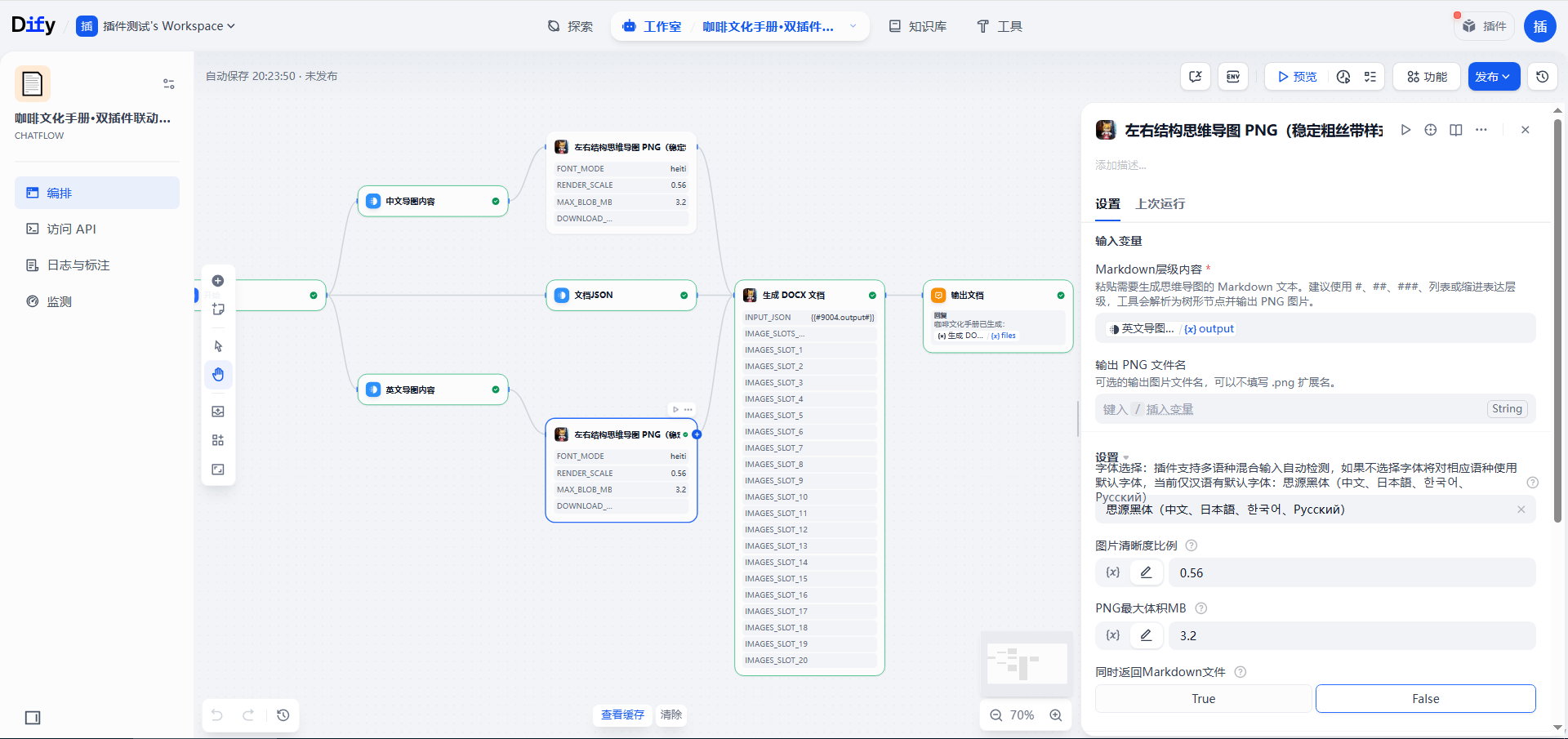Click the 功能 features button
The image size is (1568, 739).
[1427, 77]
